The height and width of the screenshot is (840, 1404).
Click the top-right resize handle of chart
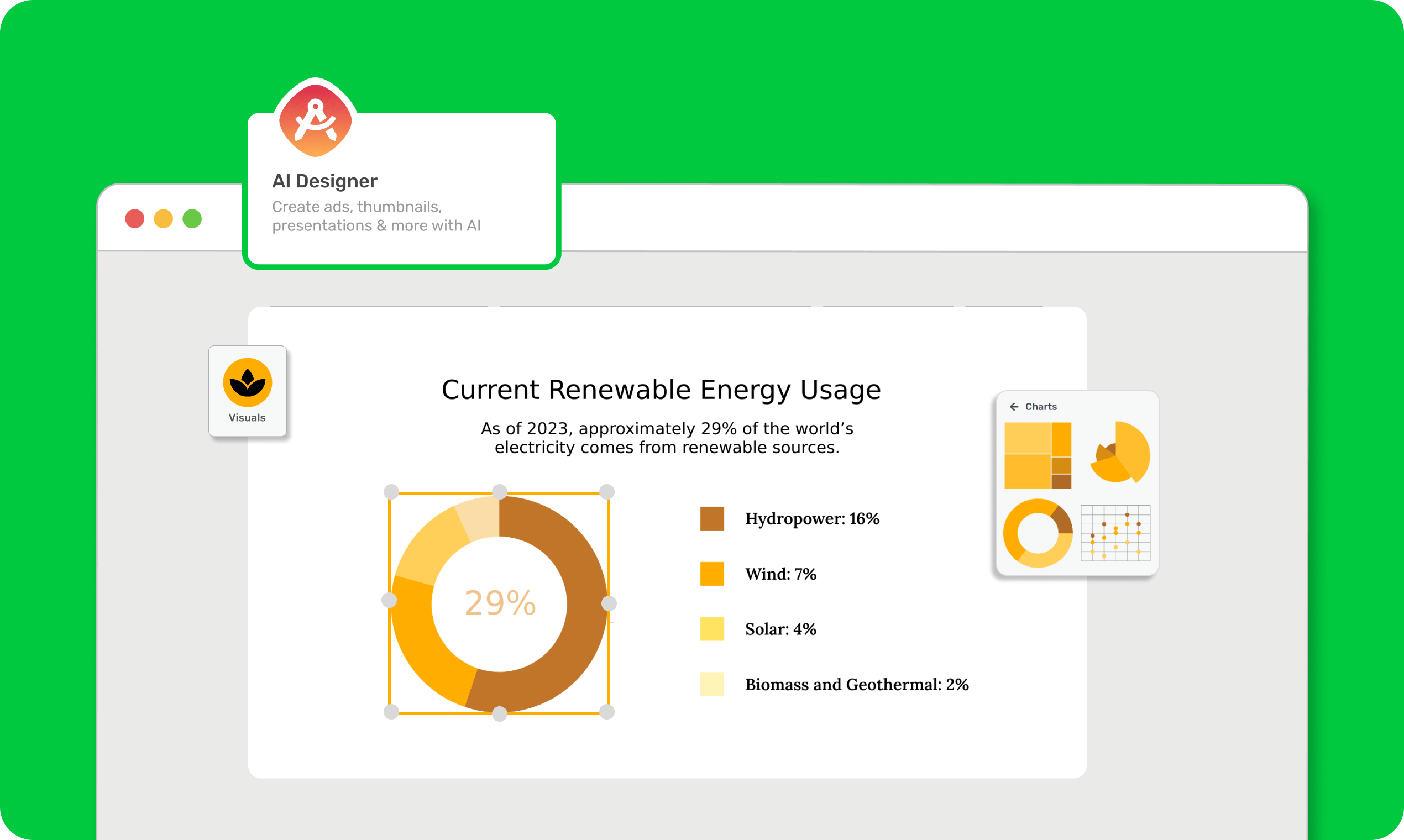[607, 492]
